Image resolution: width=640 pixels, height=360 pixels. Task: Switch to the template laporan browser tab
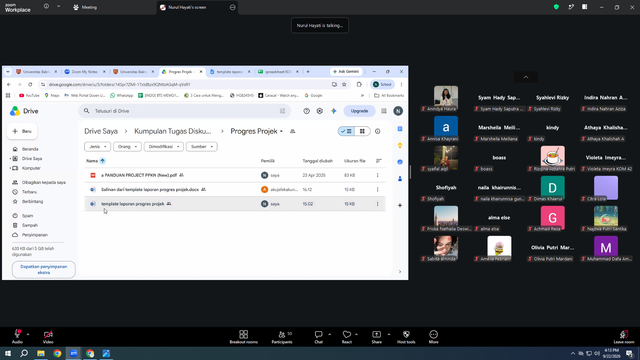pos(230,71)
